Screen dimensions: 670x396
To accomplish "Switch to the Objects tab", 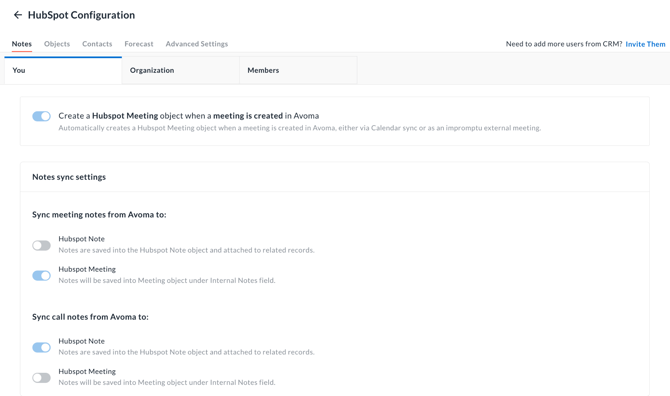I will click(x=57, y=44).
